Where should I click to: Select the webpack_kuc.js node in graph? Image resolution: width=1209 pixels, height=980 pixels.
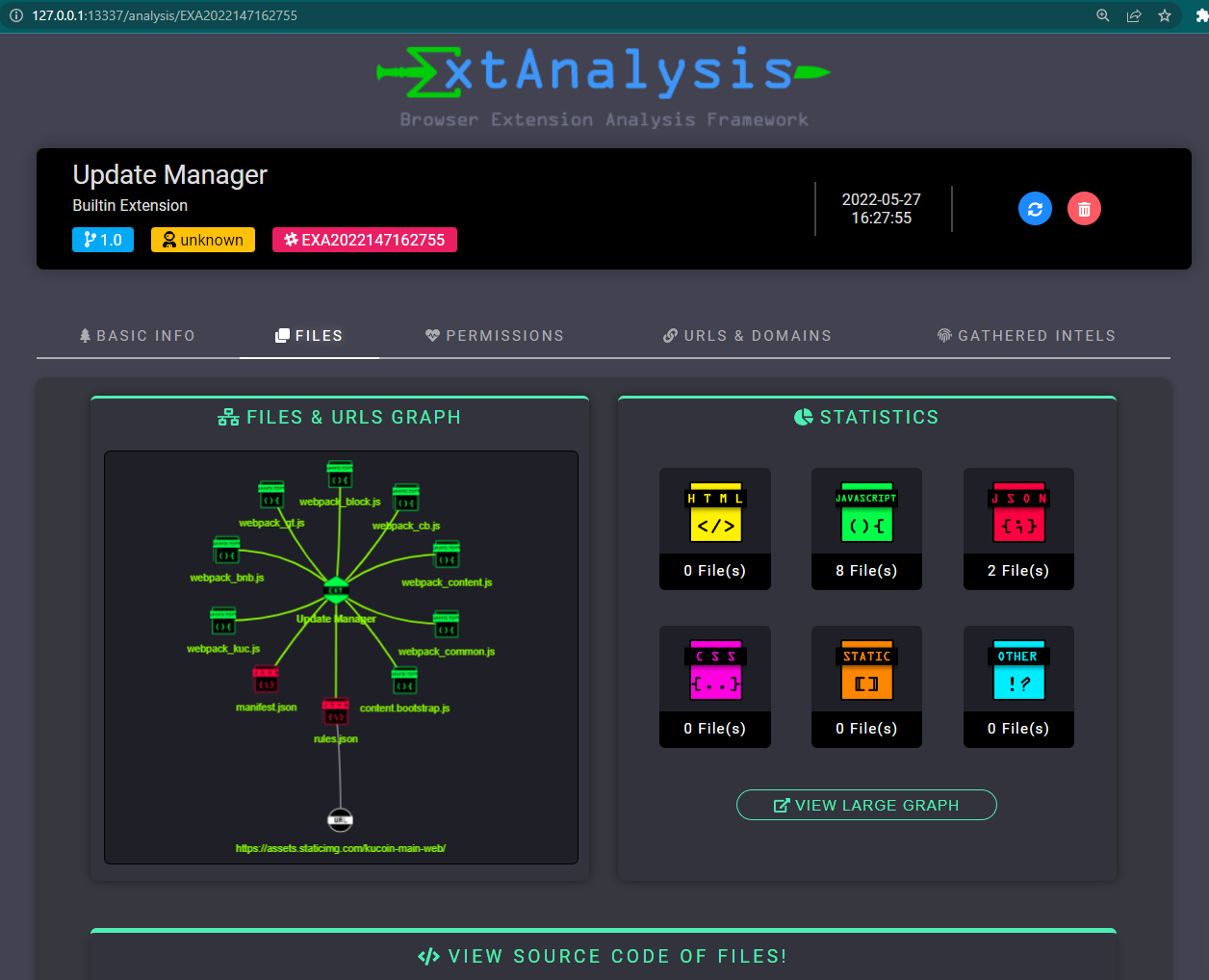pyautogui.click(x=223, y=621)
